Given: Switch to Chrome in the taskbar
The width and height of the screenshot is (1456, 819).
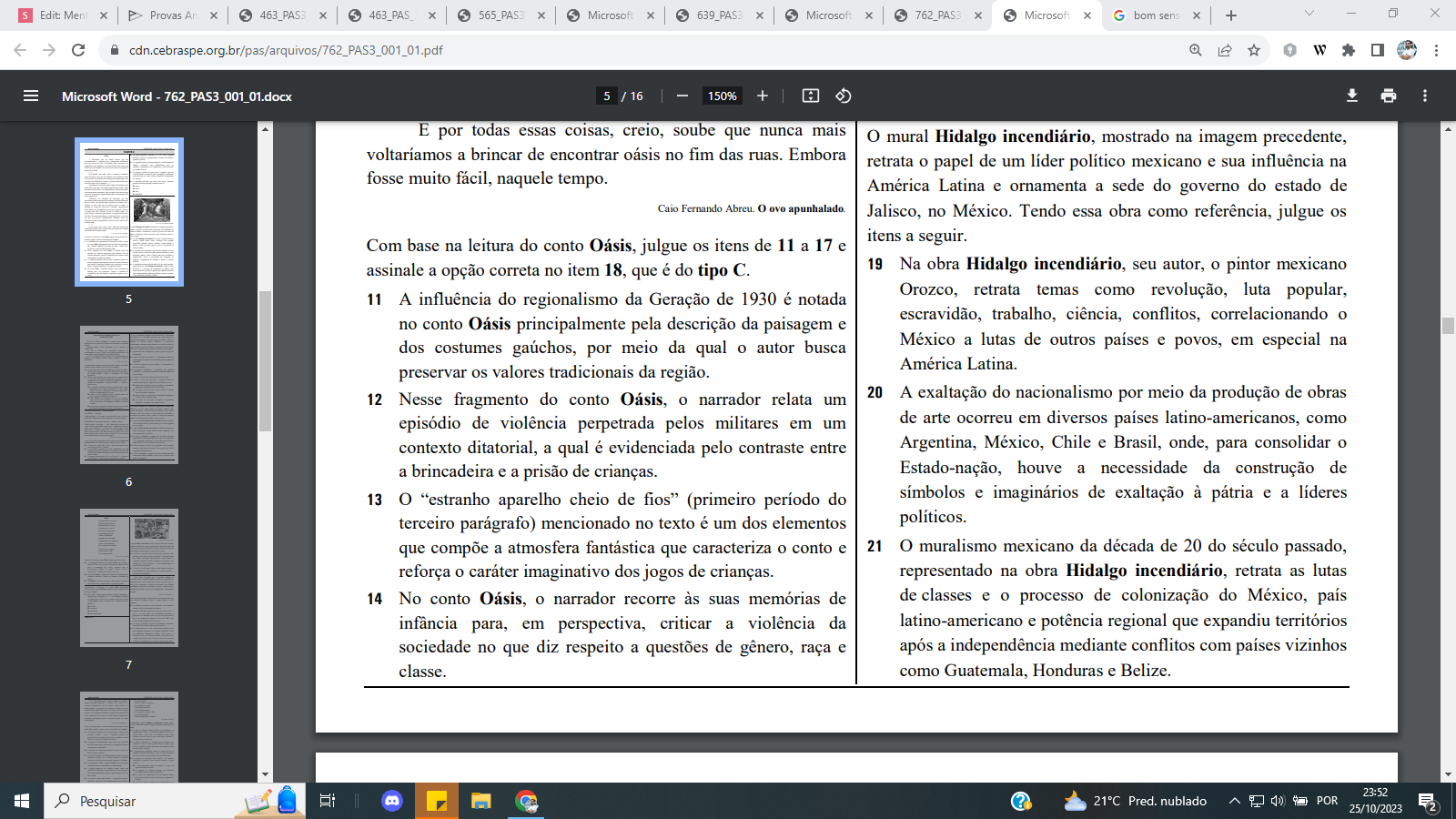Looking at the screenshot, I should tap(526, 801).
